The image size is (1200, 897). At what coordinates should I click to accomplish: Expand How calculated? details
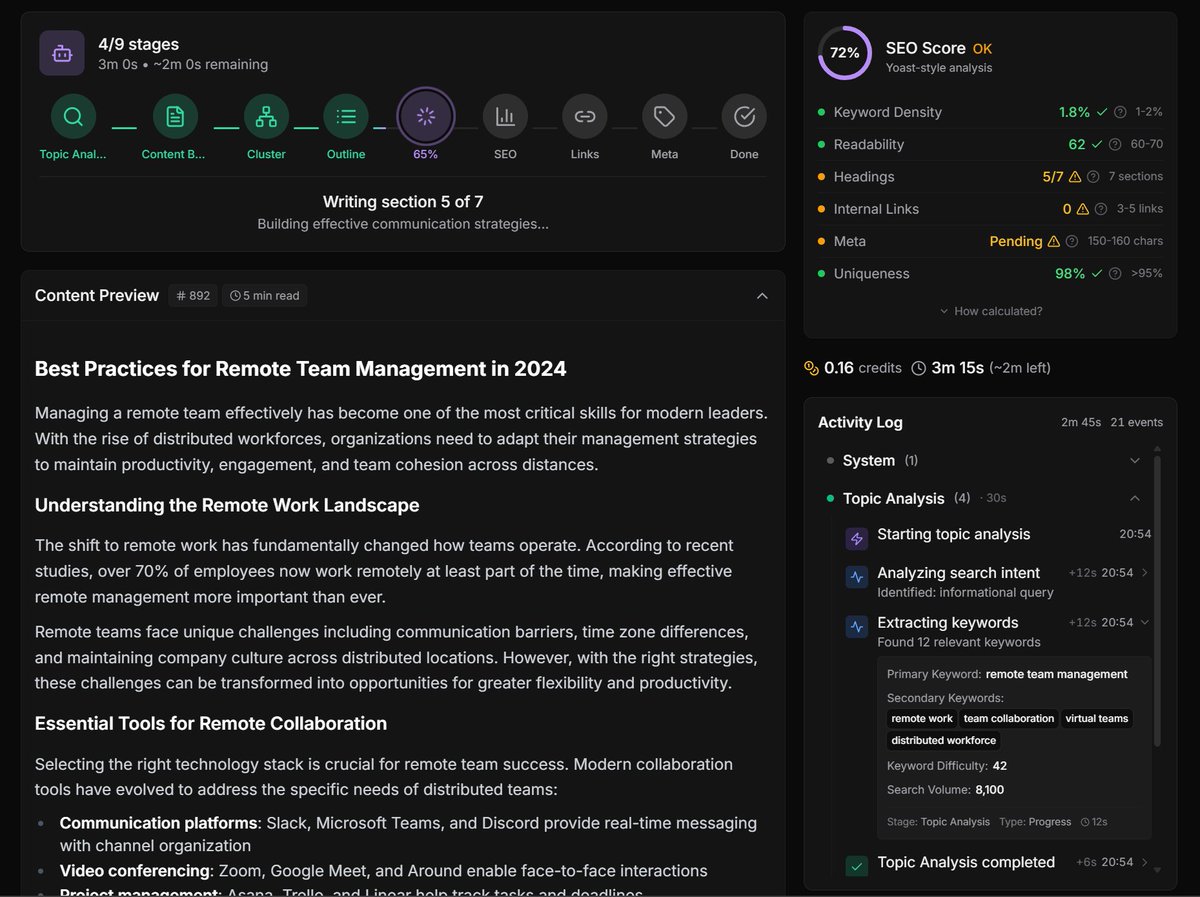[x=991, y=311]
